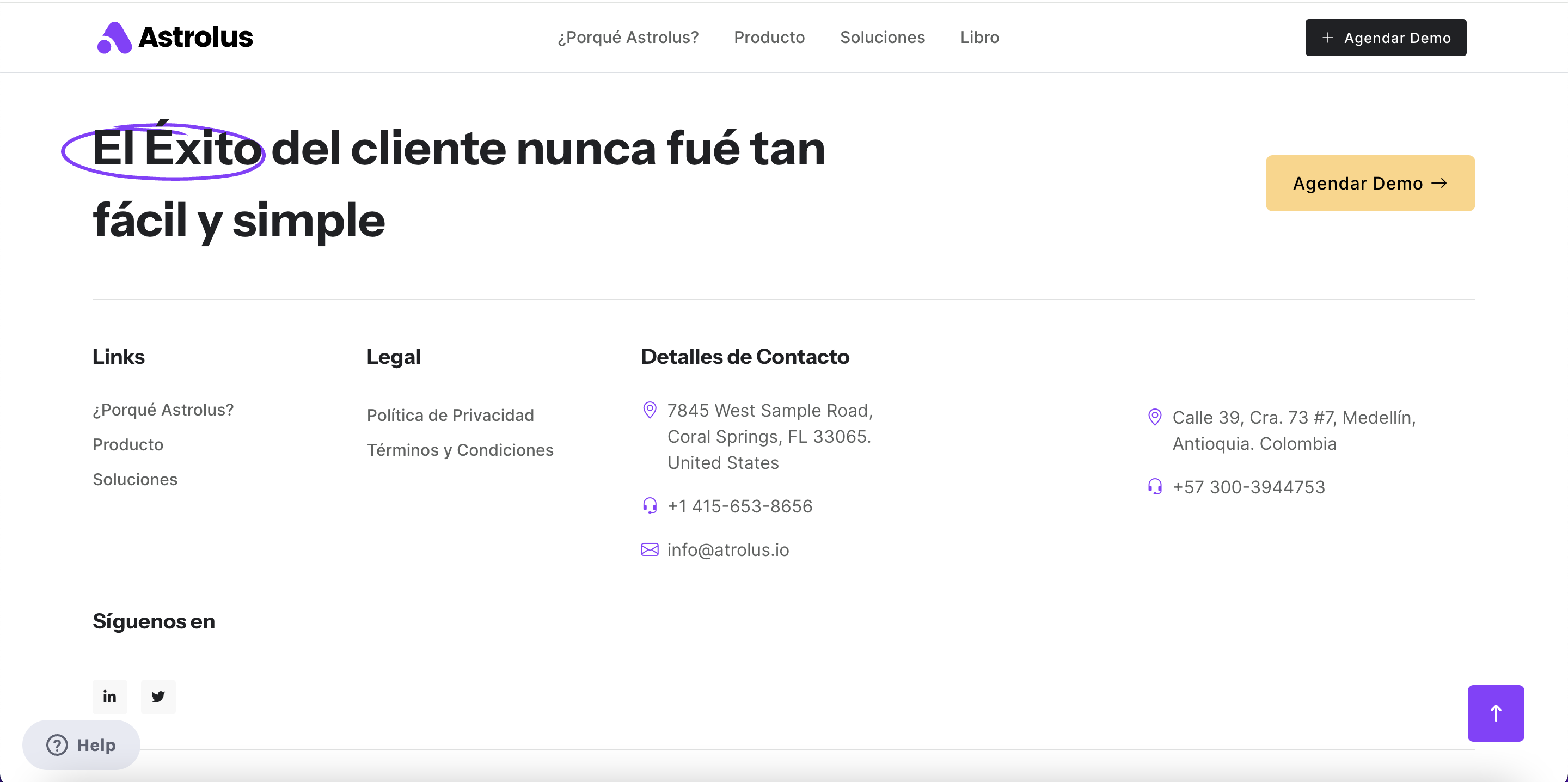
Task: Open the LinkedIn social icon
Action: point(109,696)
